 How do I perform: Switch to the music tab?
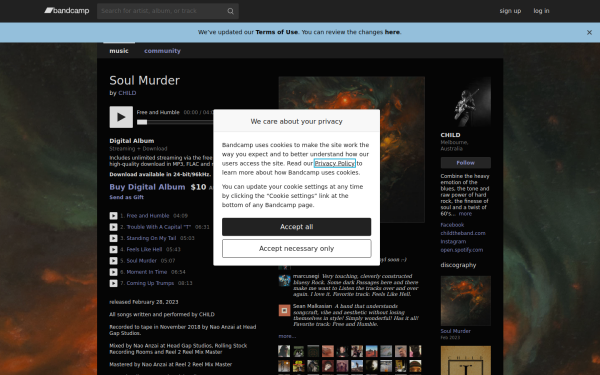pos(119,51)
